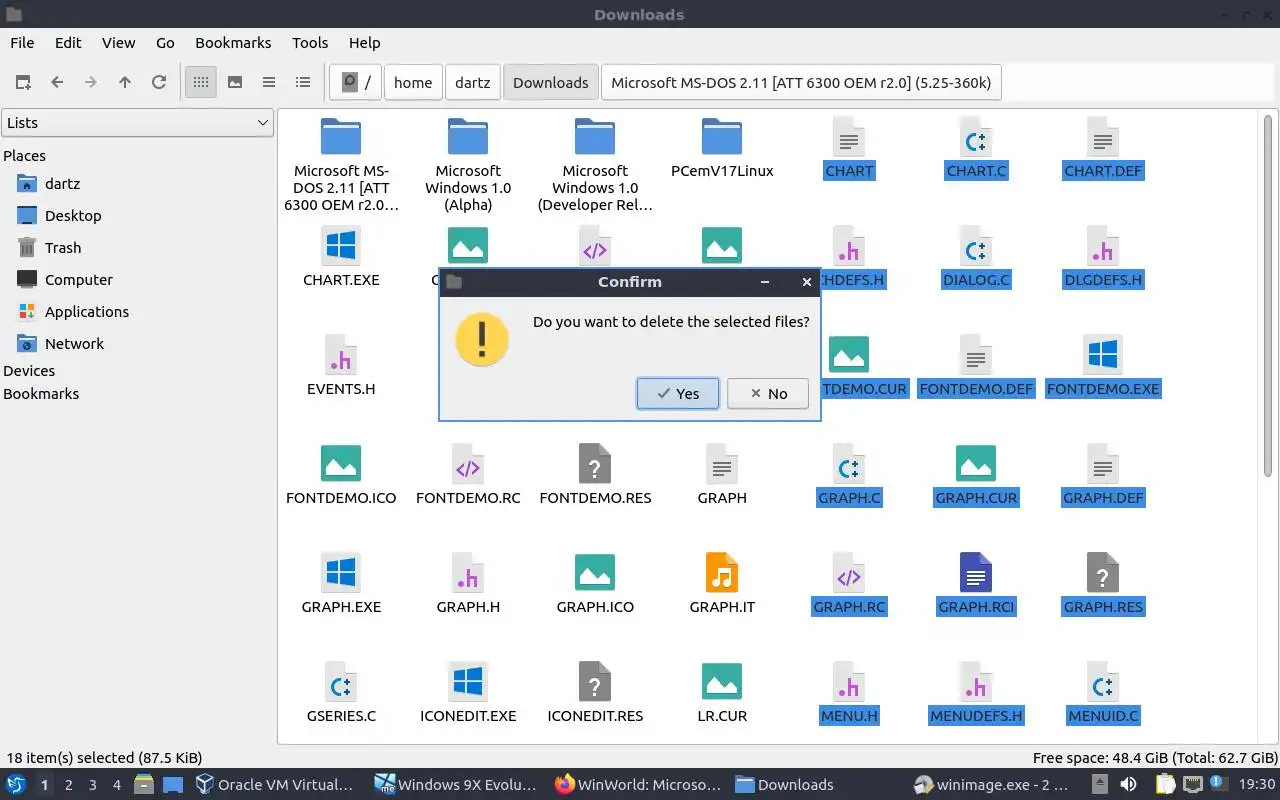Go forward to next folder

click(91, 82)
